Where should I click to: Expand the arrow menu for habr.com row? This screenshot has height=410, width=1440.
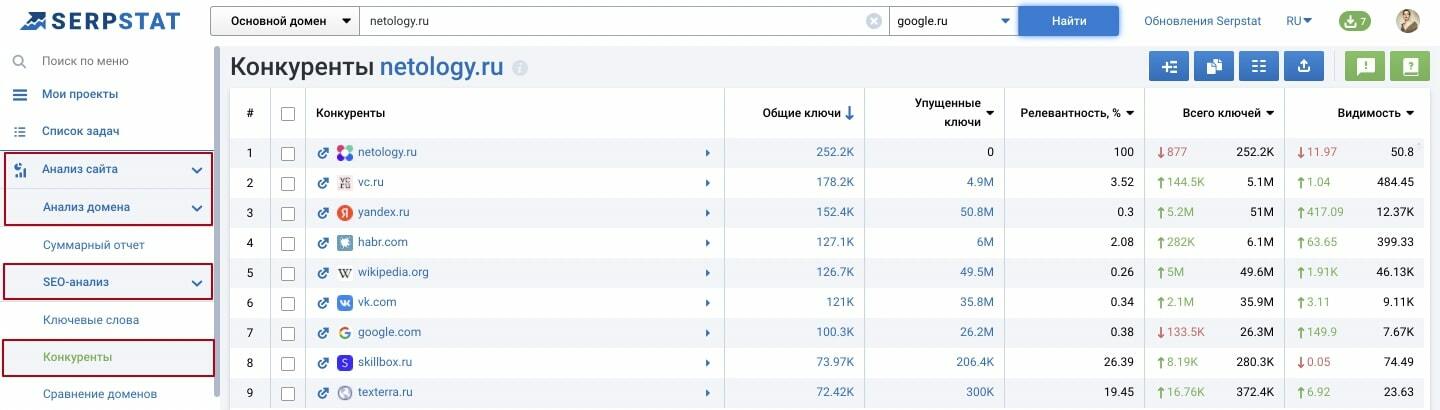(708, 243)
